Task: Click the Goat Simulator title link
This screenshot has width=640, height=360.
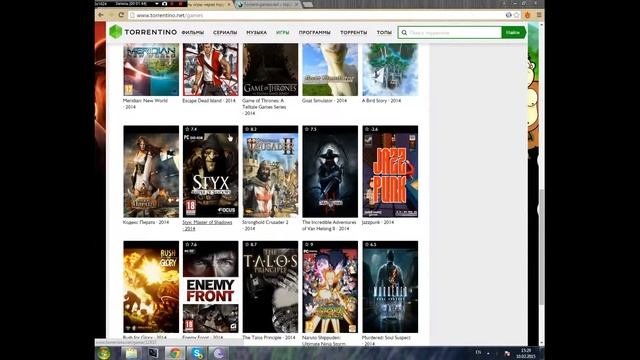Action: pyautogui.click(x=324, y=100)
